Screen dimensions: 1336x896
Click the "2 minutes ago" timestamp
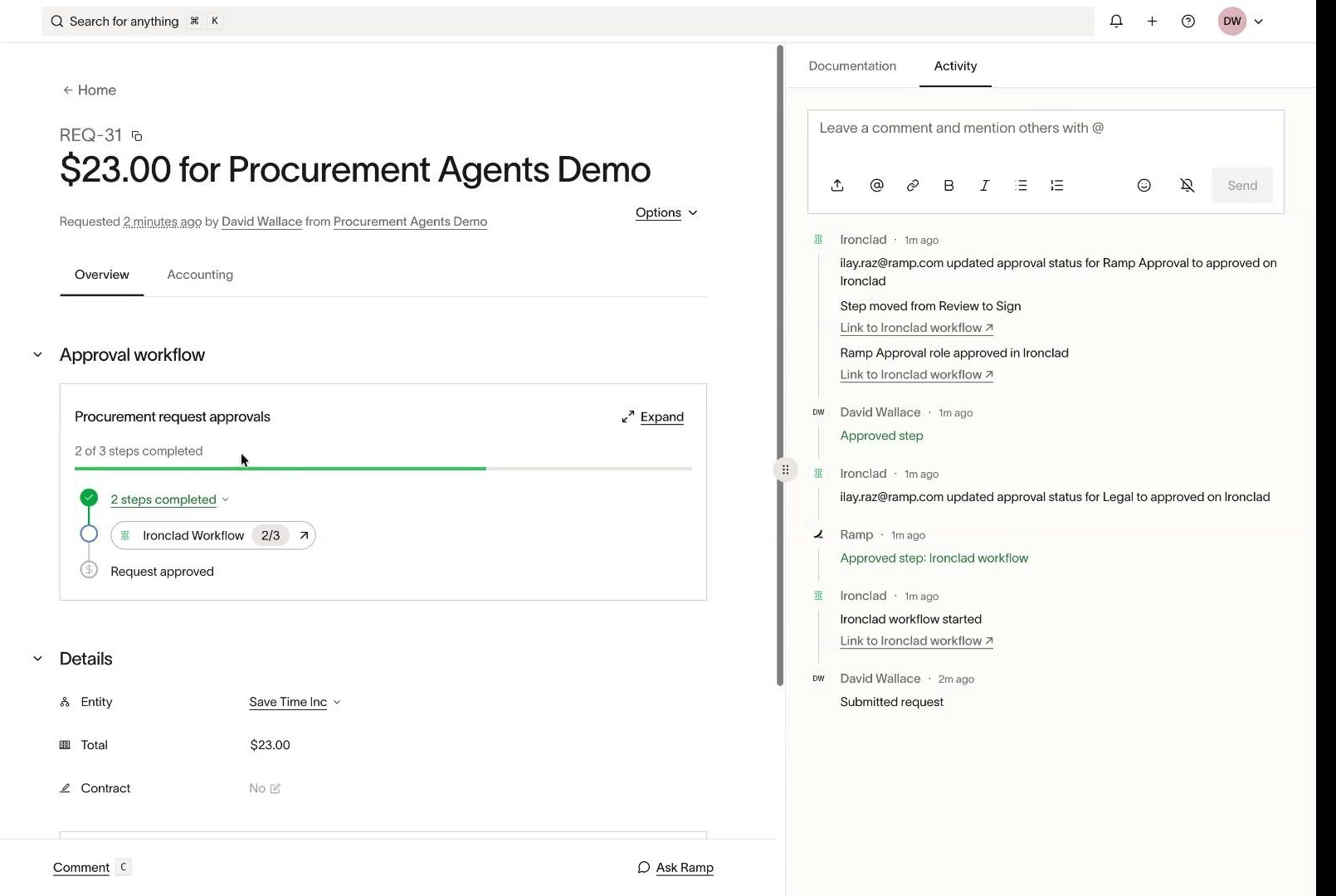click(x=163, y=222)
